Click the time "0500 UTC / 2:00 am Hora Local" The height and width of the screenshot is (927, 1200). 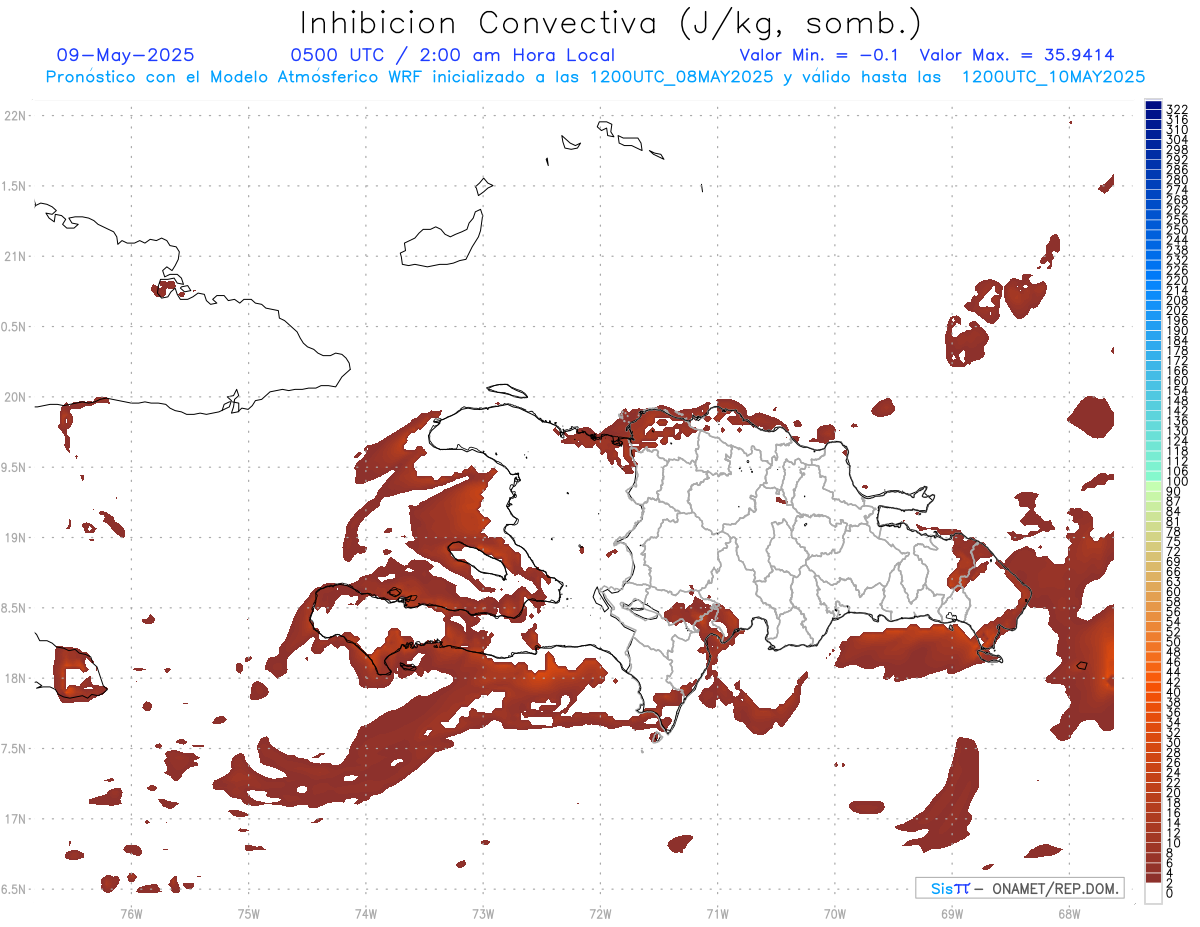(x=453, y=56)
